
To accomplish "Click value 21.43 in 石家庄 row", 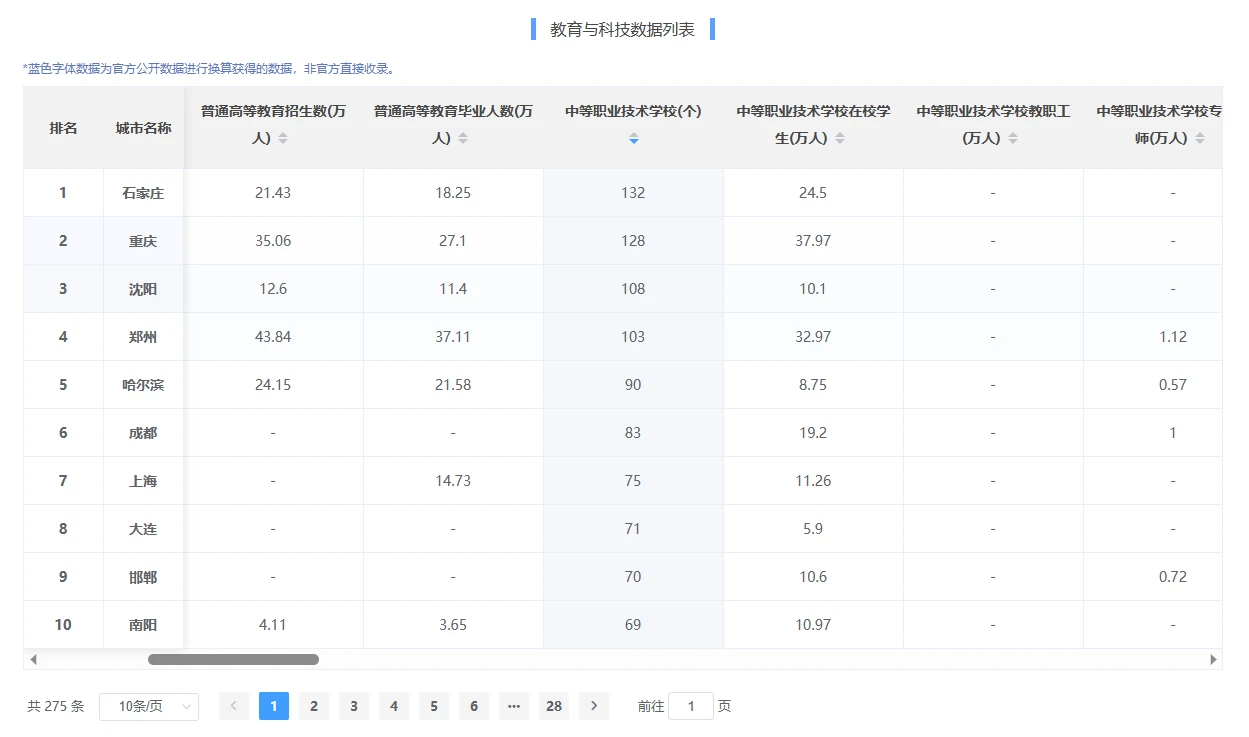I will pos(273,193).
